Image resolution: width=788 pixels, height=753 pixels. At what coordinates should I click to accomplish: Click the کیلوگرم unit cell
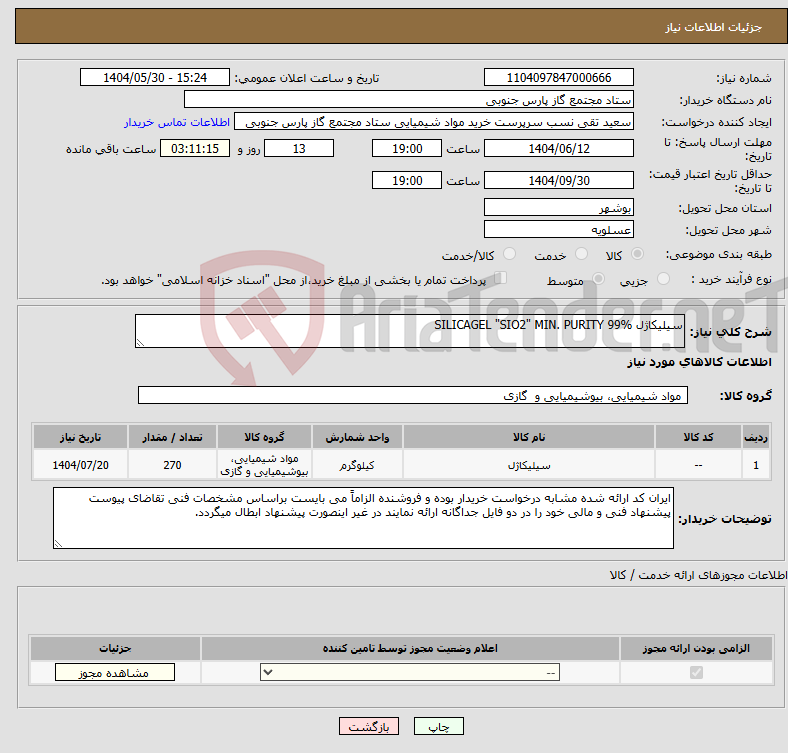tap(357, 465)
